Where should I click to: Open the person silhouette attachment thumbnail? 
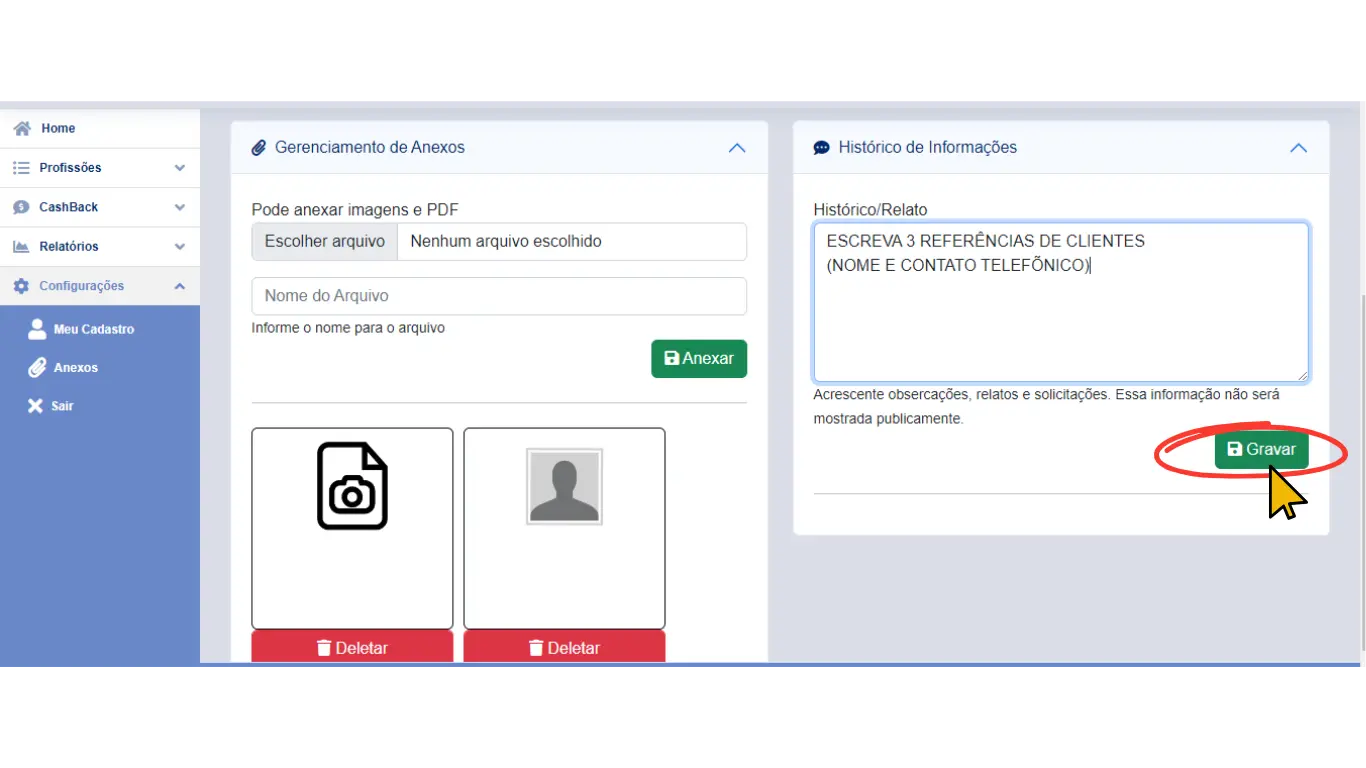point(564,528)
